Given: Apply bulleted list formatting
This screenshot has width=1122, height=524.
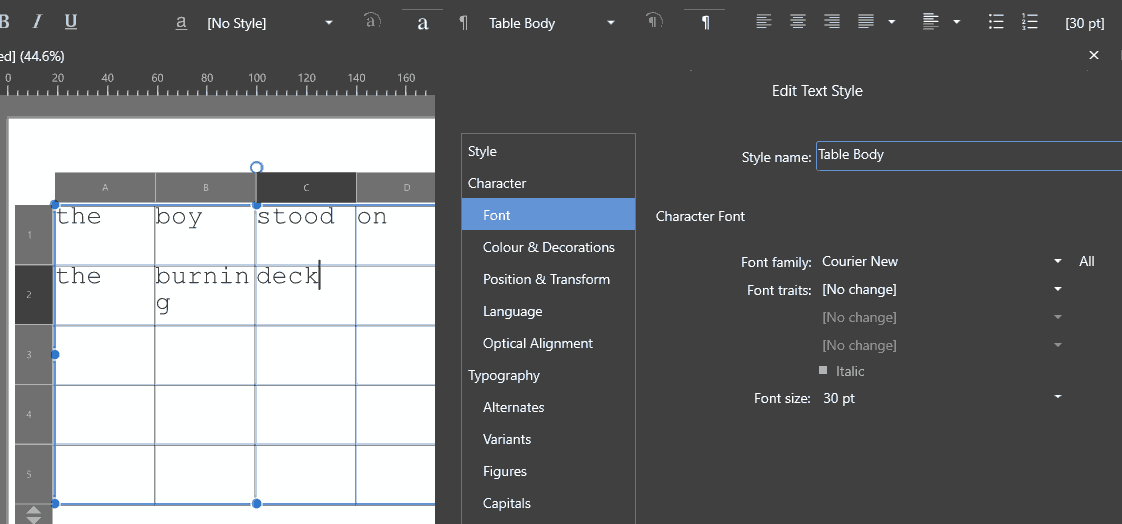Looking at the screenshot, I should [x=995, y=22].
